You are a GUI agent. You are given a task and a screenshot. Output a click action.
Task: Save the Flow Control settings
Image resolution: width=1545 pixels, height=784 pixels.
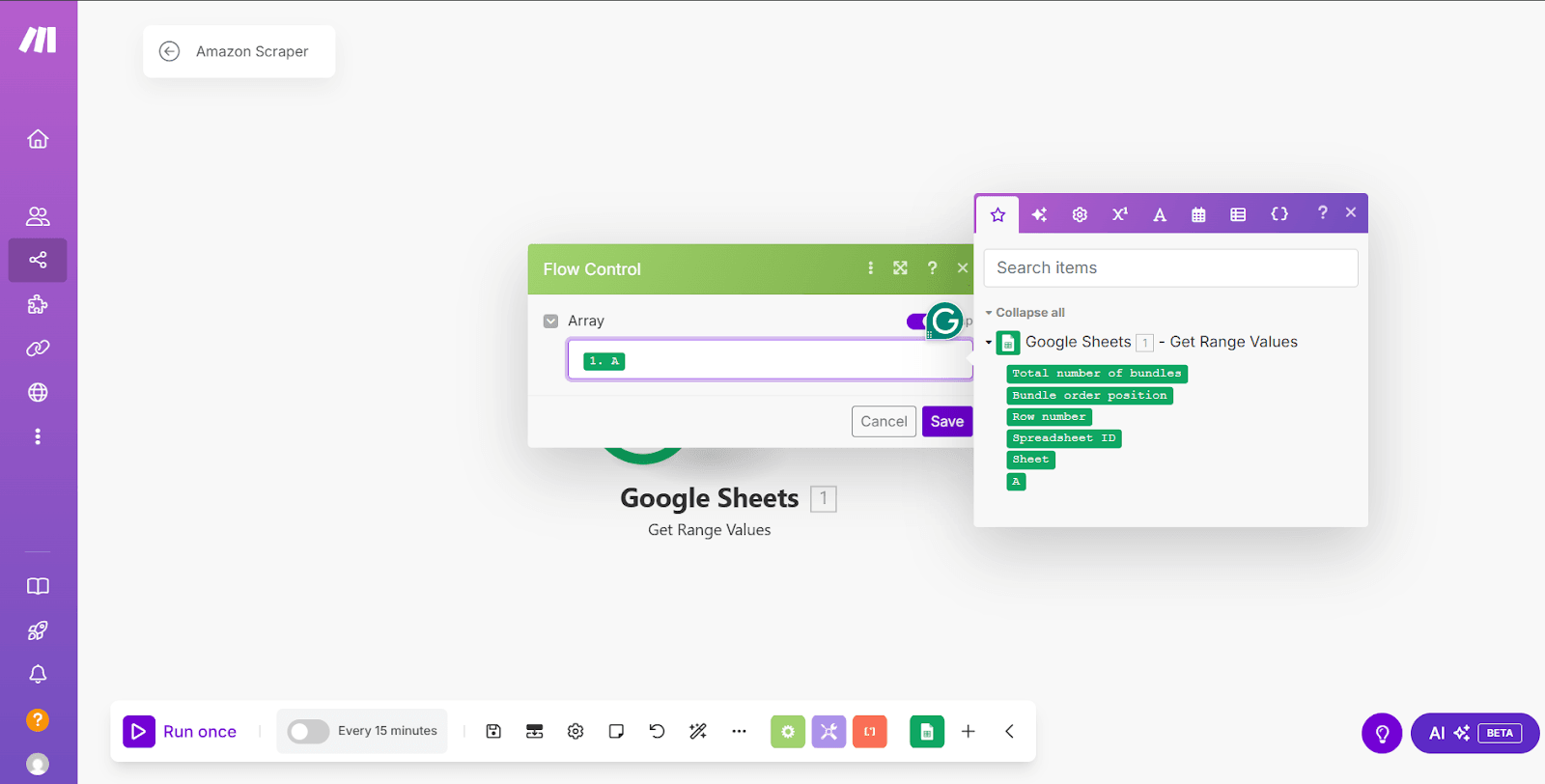point(946,421)
